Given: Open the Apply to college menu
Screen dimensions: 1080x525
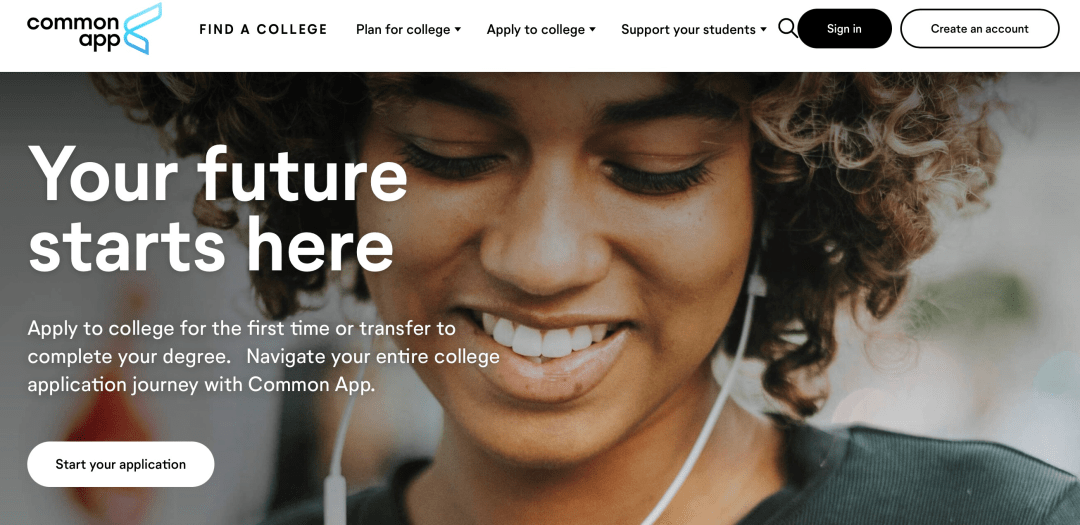Looking at the screenshot, I should 541,30.
